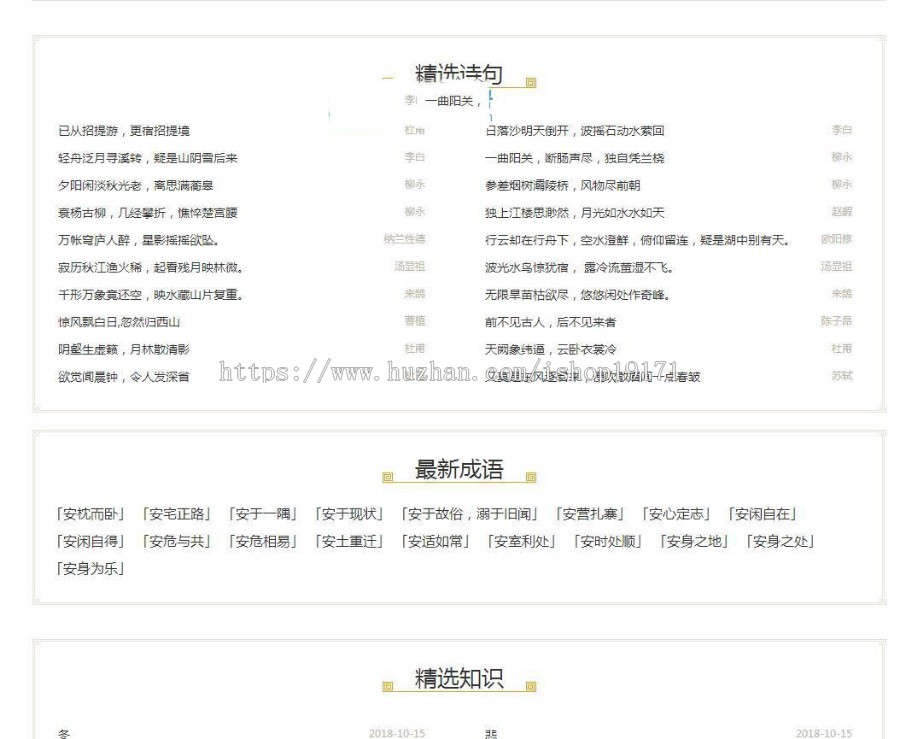Click the ornament icon left of 精选知识 heading
This screenshot has height=739, width=900.
click(x=389, y=684)
